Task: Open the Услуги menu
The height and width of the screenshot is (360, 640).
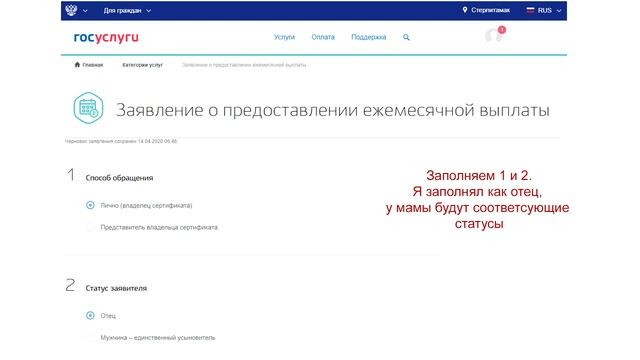Action: coord(284,37)
